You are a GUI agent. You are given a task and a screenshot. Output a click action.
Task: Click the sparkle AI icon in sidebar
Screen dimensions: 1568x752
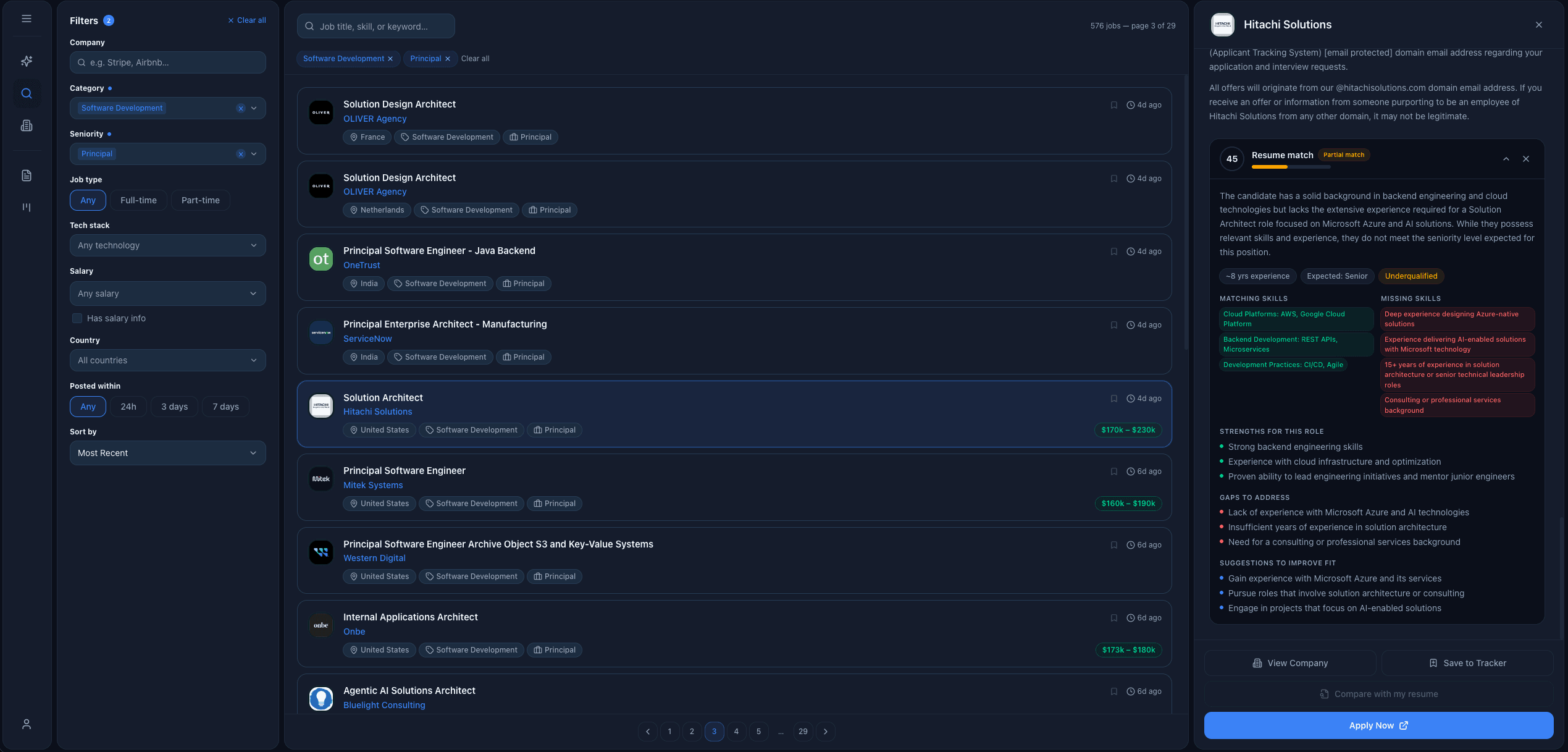click(x=27, y=61)
